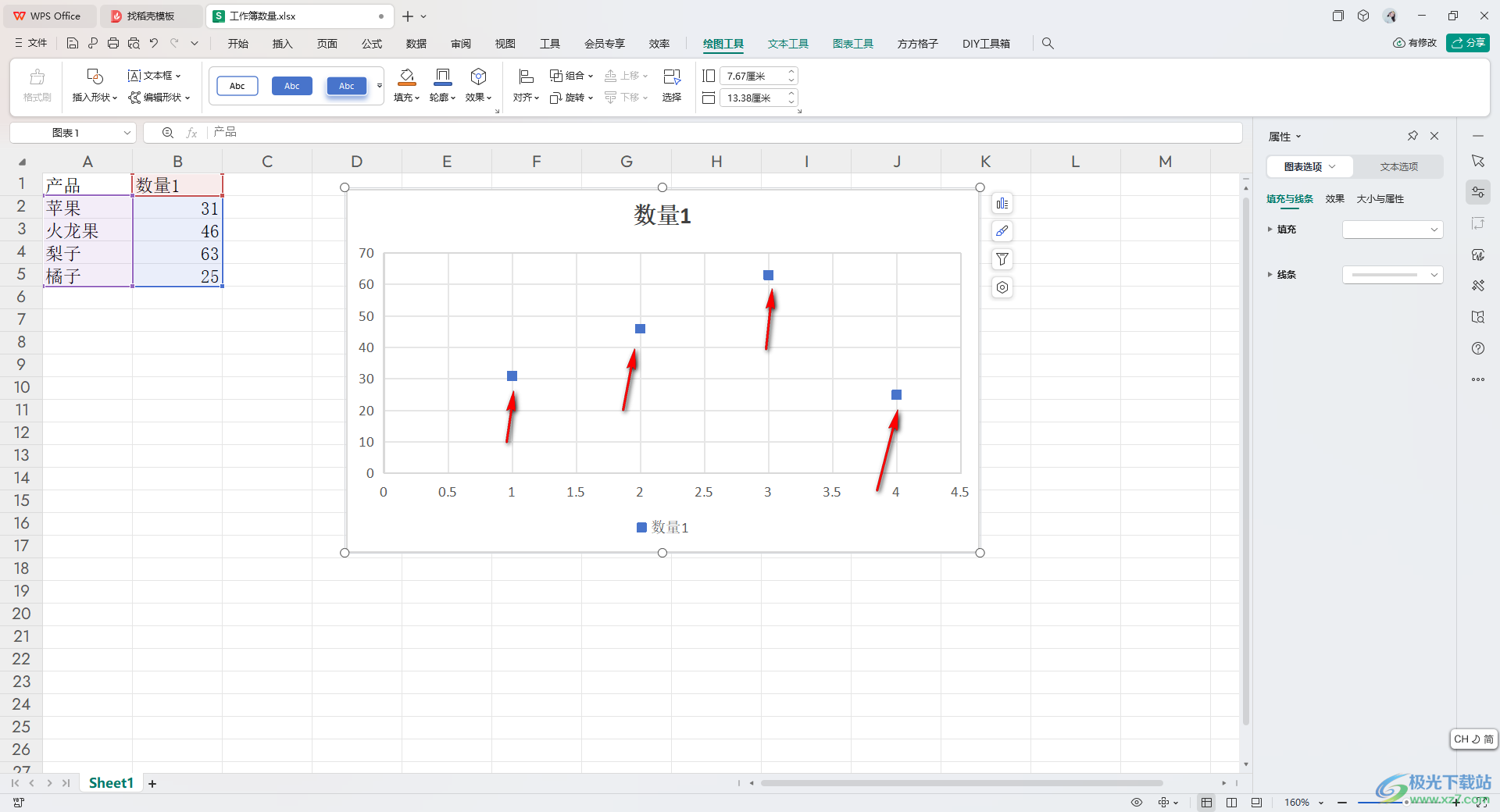Image resolution: width=1500 pixels, height=812 pixels.
Task: Toggle eye protection mode in status bar
Action: 1137,803
